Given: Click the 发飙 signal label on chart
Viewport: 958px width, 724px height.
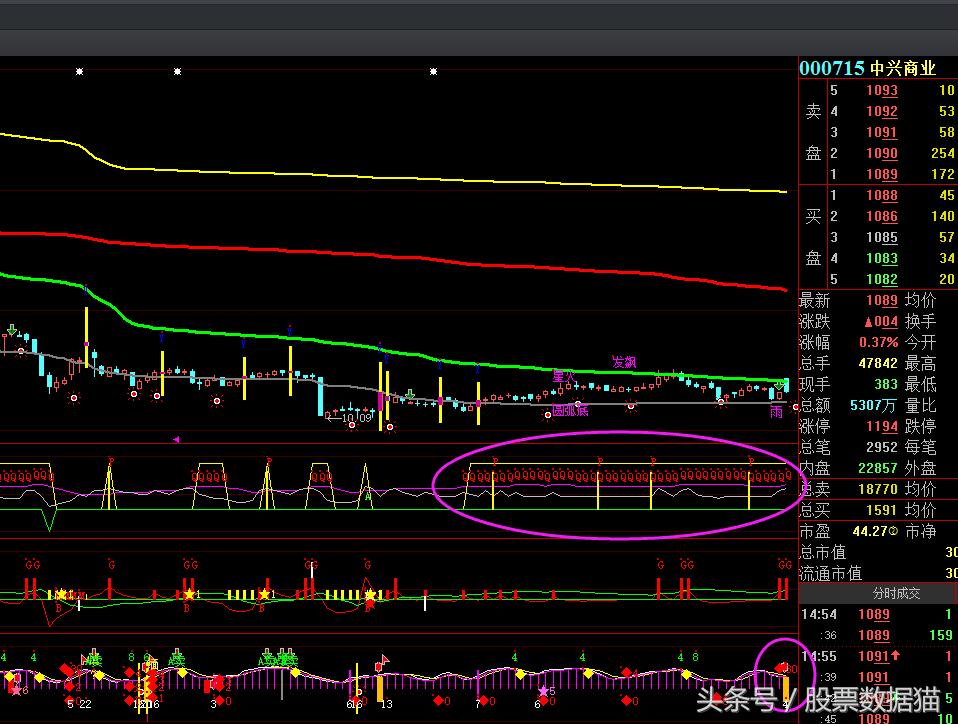Looking at the screenshot, I should [x=624, y=362].
